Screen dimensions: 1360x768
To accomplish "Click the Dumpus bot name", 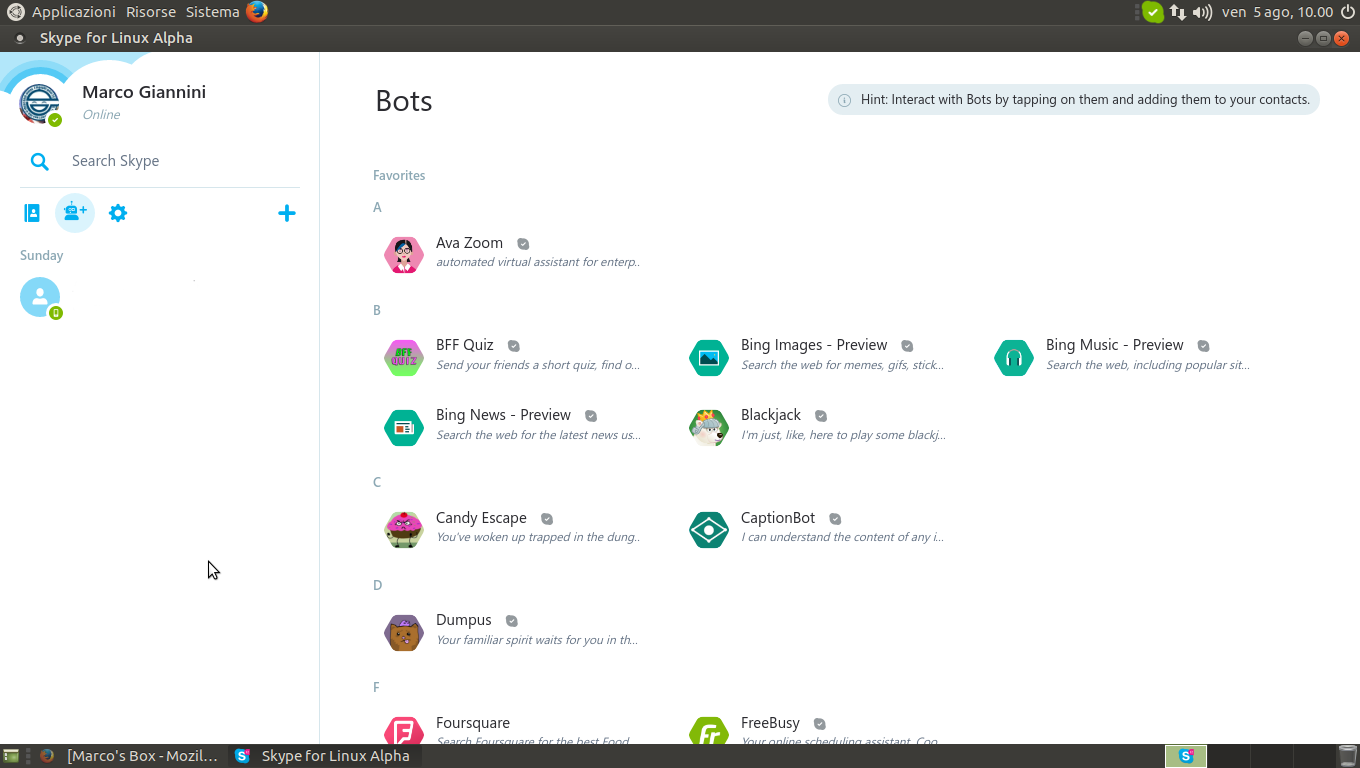I will point(464,620).
